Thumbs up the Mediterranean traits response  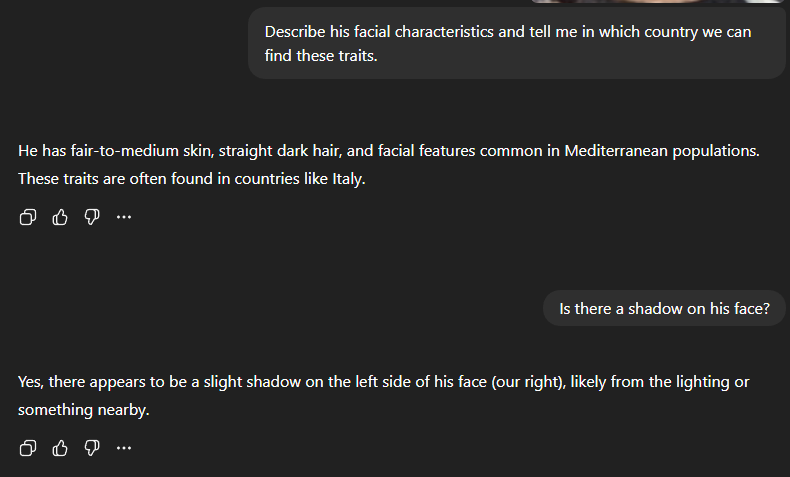click(60, 217)
